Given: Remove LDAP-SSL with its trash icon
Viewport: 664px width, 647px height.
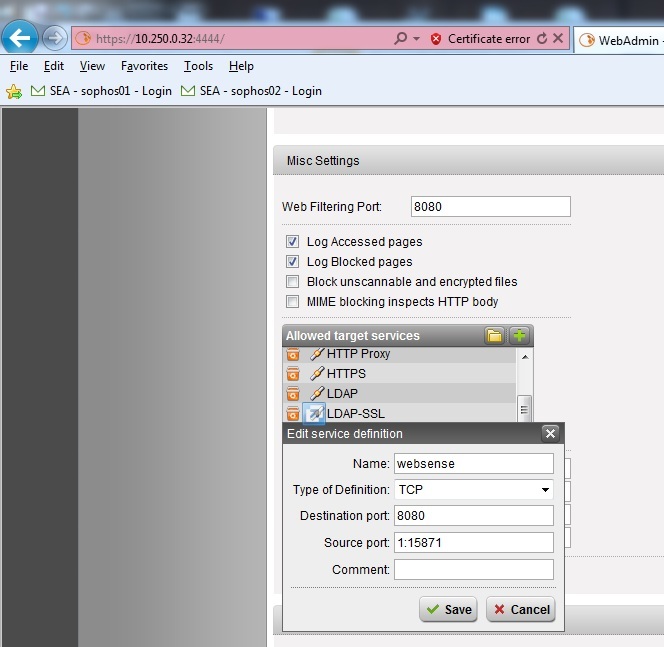Looking at the screenshot, I should (293, 413).
